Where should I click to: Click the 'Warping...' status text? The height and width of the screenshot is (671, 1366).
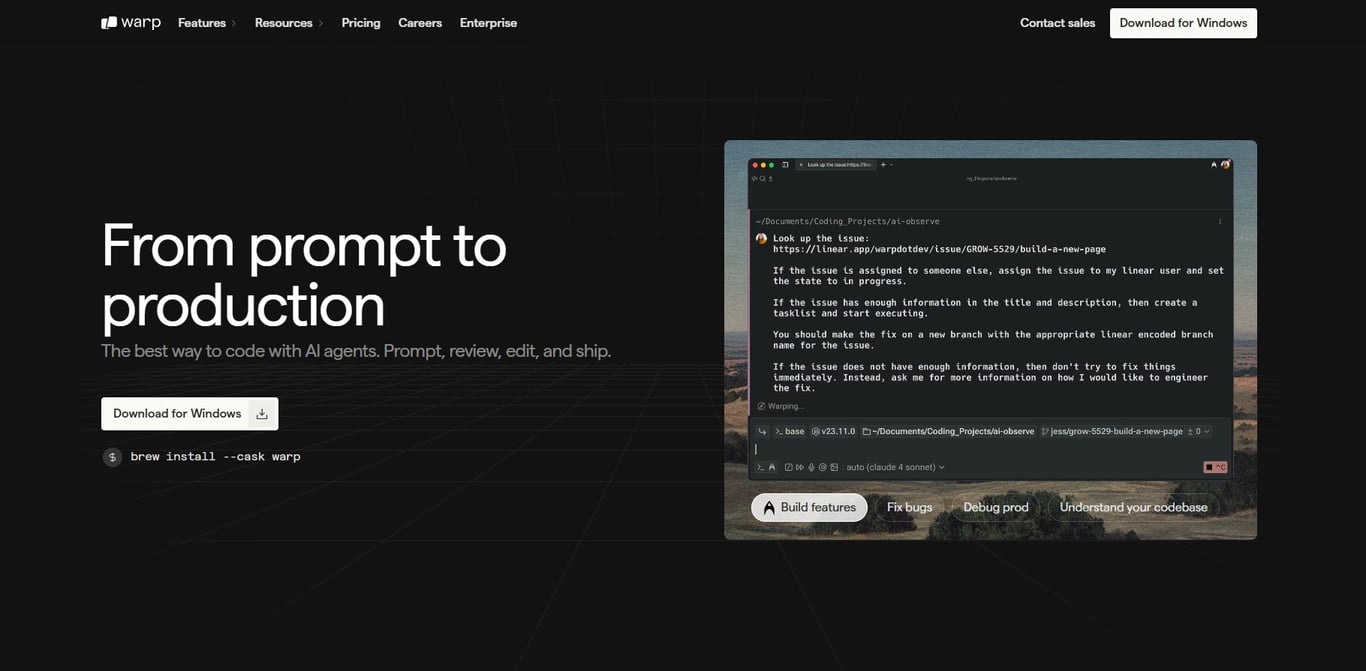tap(785, 406)
